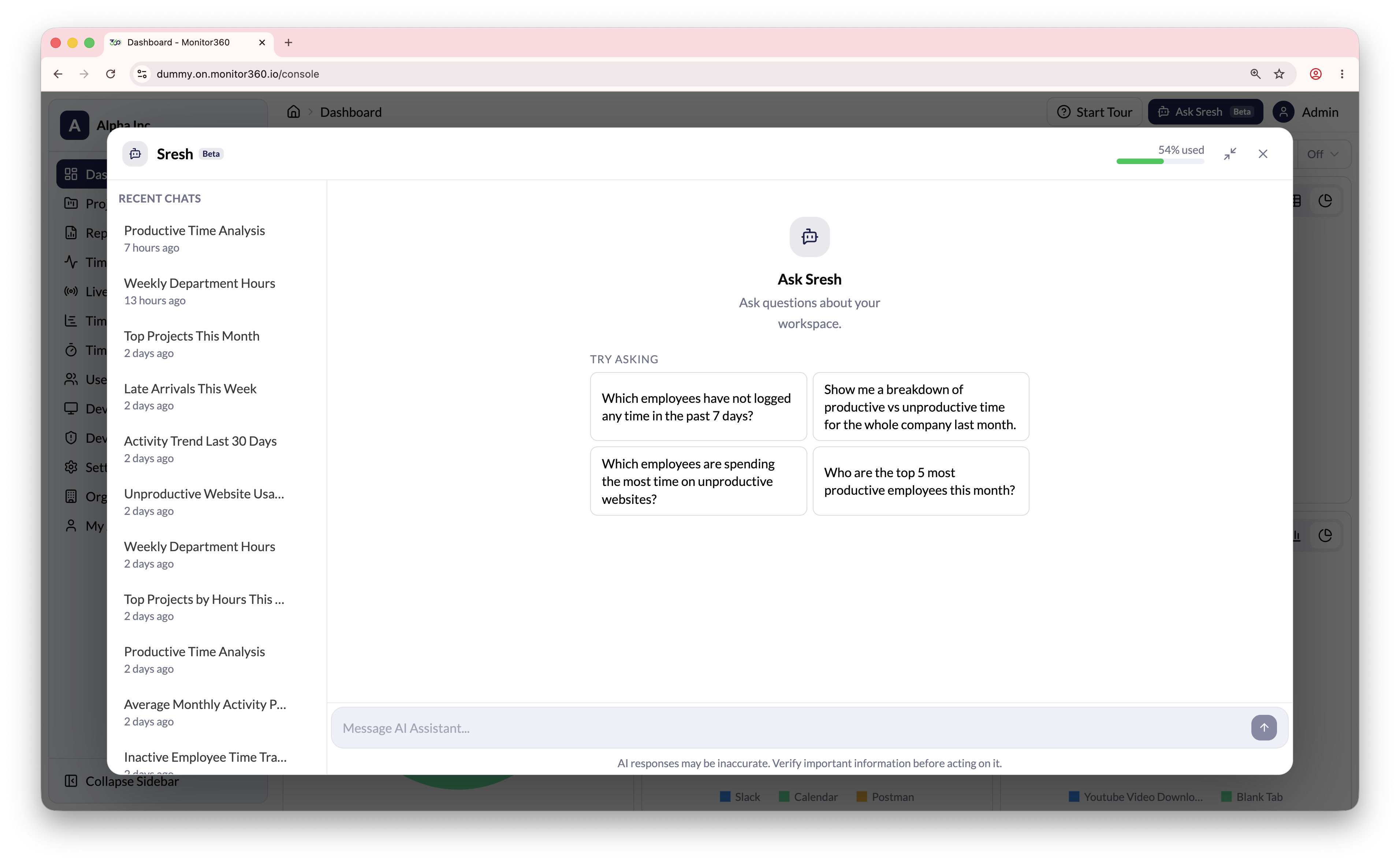This screenshot has width=1400, height=865.
Task: Open a new browser tab
Action: point(288,42)
